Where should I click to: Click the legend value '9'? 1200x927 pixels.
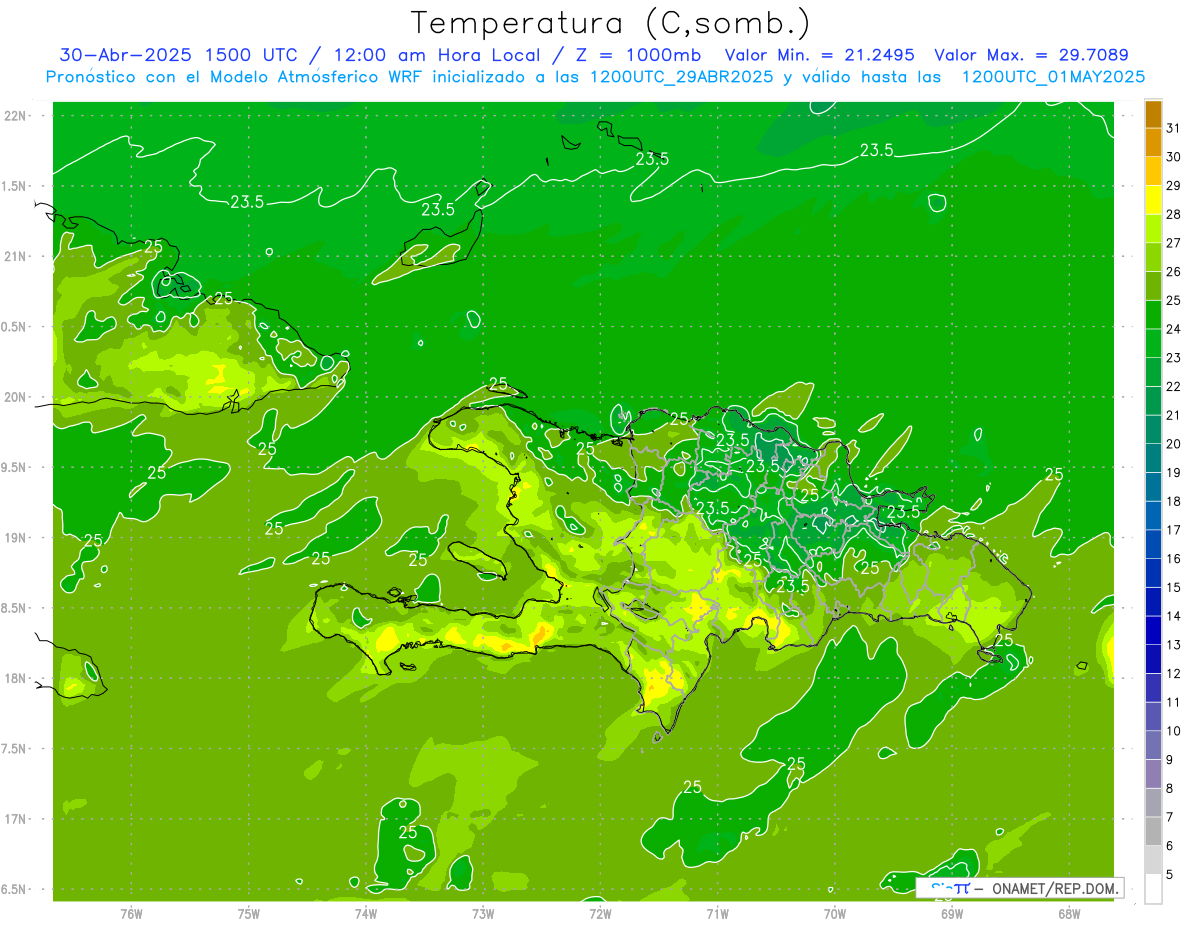[1170, 760]
